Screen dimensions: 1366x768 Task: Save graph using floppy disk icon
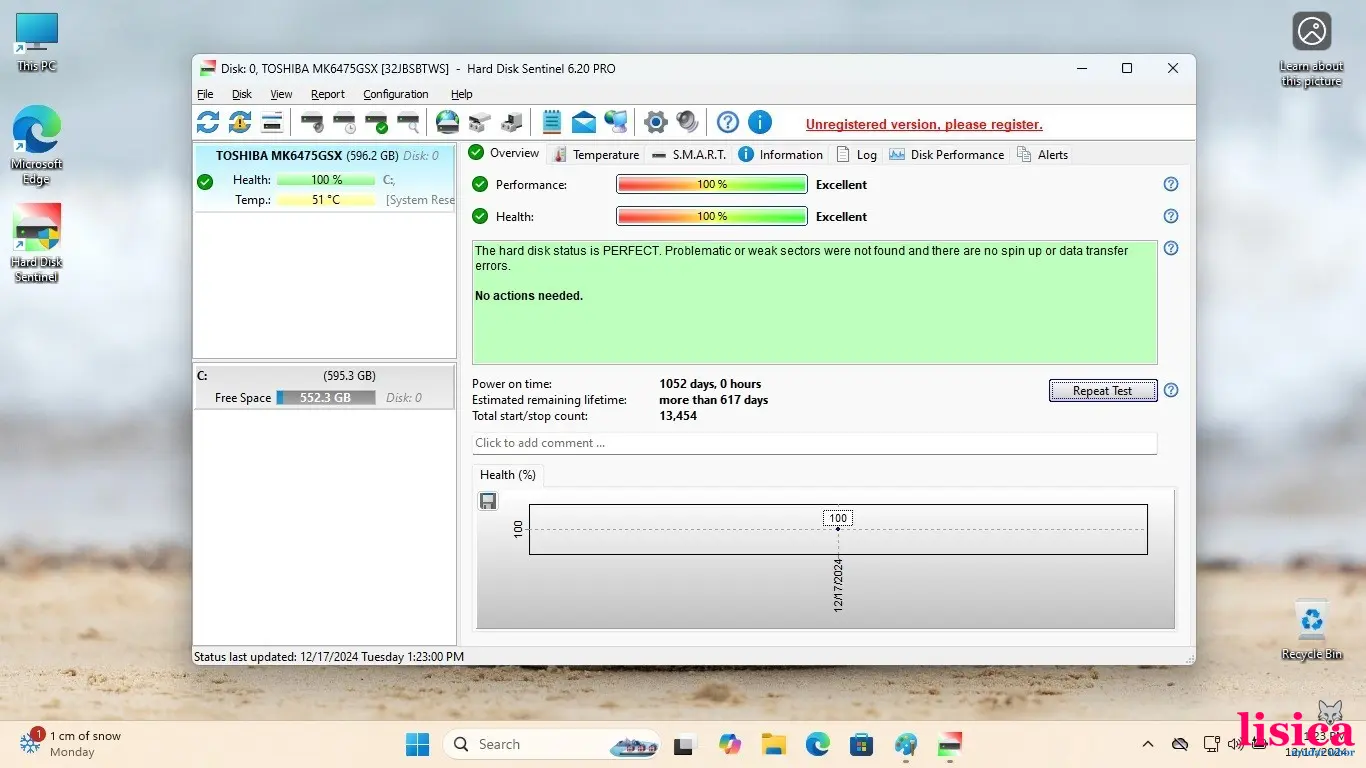(488, 501)
